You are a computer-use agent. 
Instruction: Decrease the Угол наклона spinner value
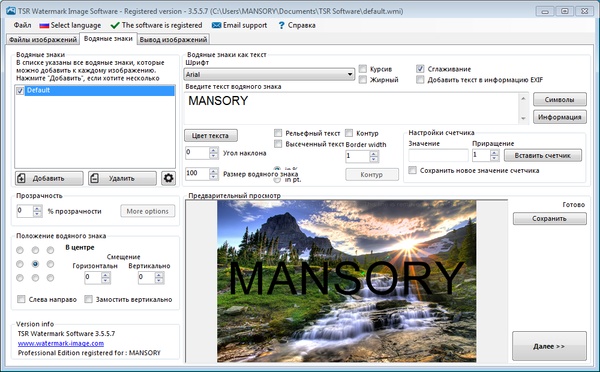click(x=214, y=156)
